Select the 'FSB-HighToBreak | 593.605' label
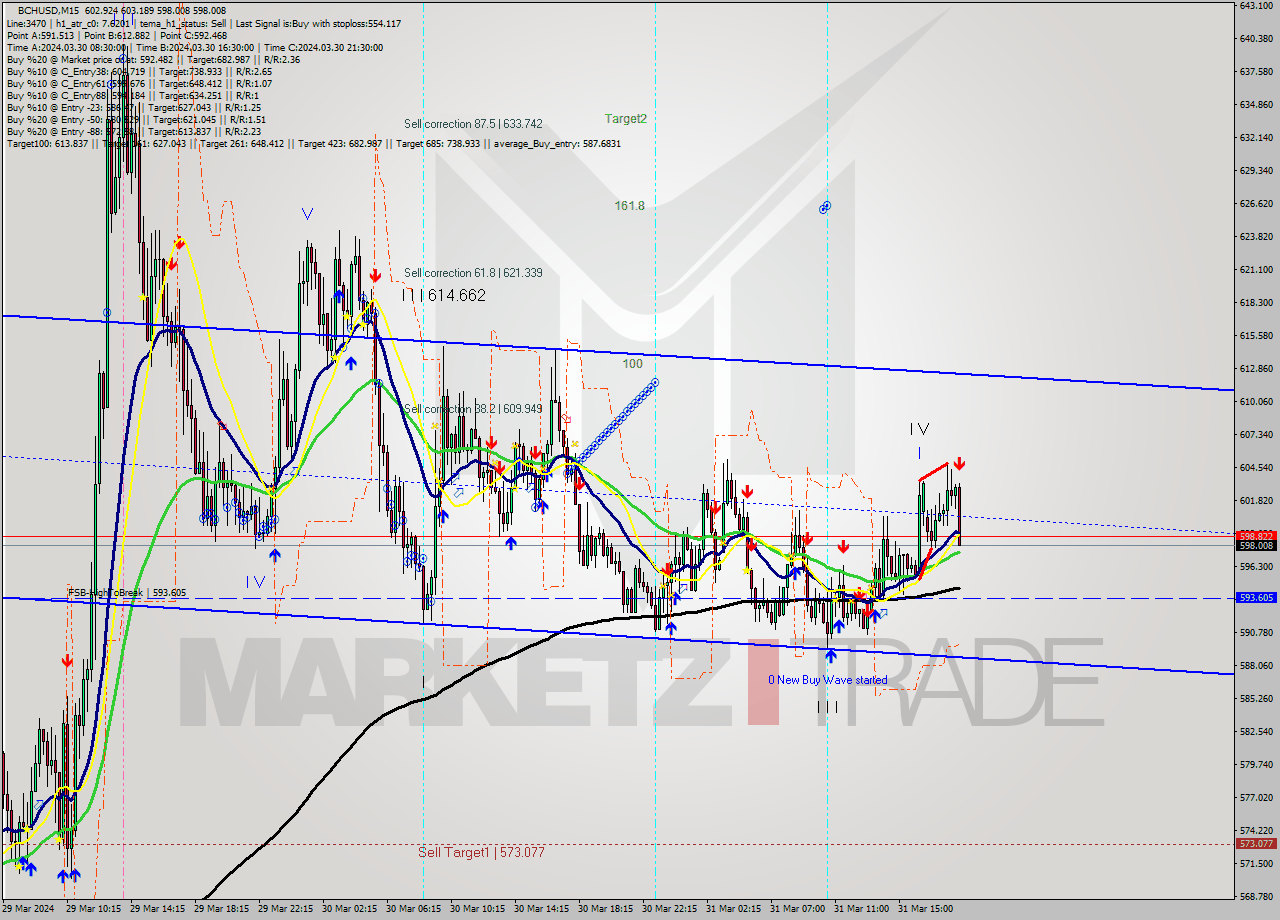Image resolution: width=1280 pixels, height=920 pixels. click(x=127, y=593)
